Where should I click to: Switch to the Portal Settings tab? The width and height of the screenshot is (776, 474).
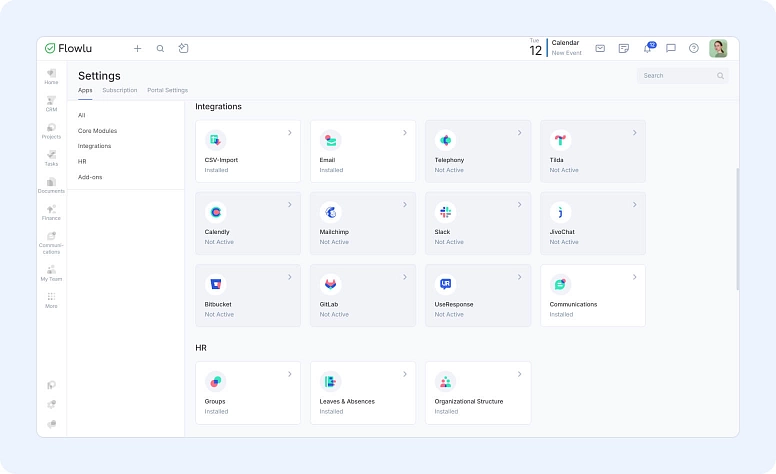tap(167, 90)
